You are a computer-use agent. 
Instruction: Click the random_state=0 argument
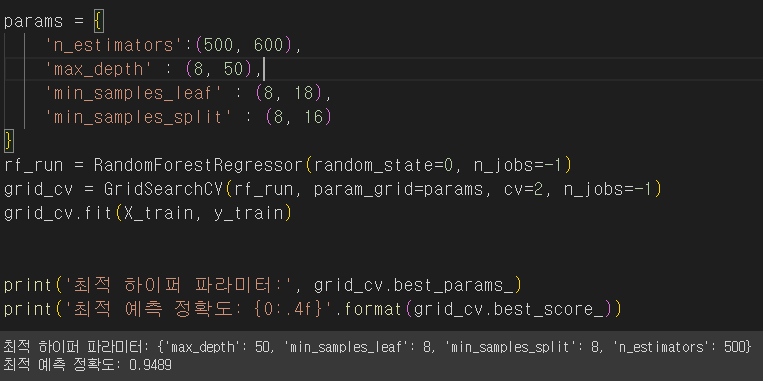383,165
